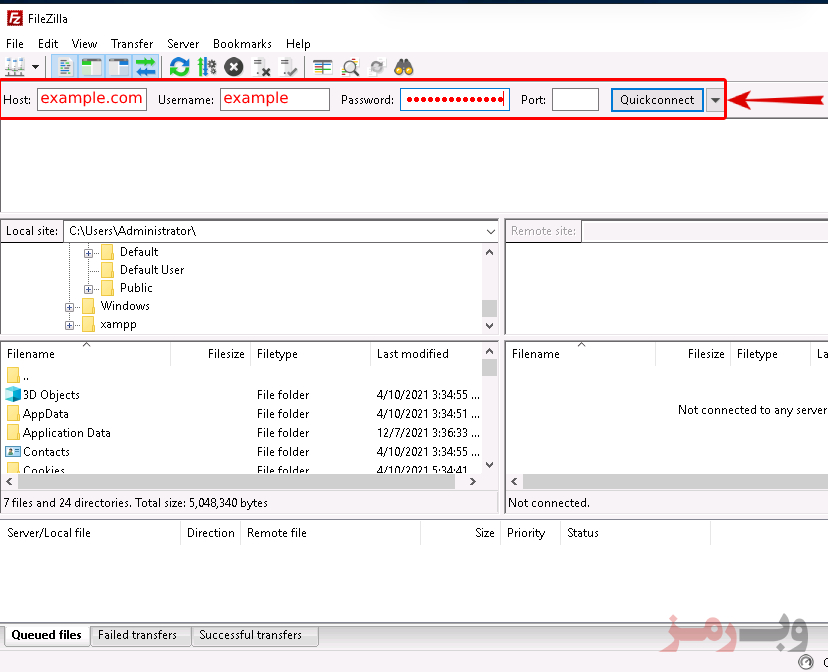Expand the Default folder node
This screenshot has height=672, width=828.
[x=89, y=253]
